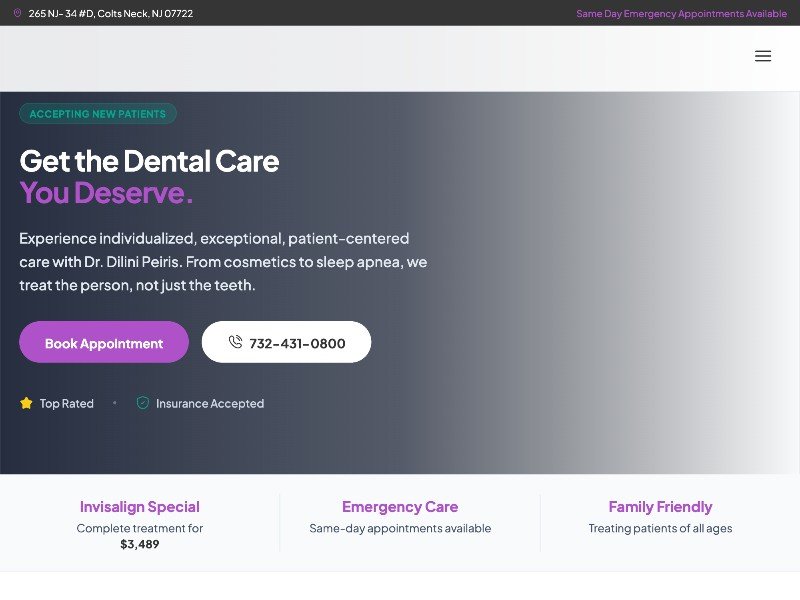800x600 pixels.
Task: Click the Dr. Dilini Peiris description paragraph
Action: tap(223, 262)
